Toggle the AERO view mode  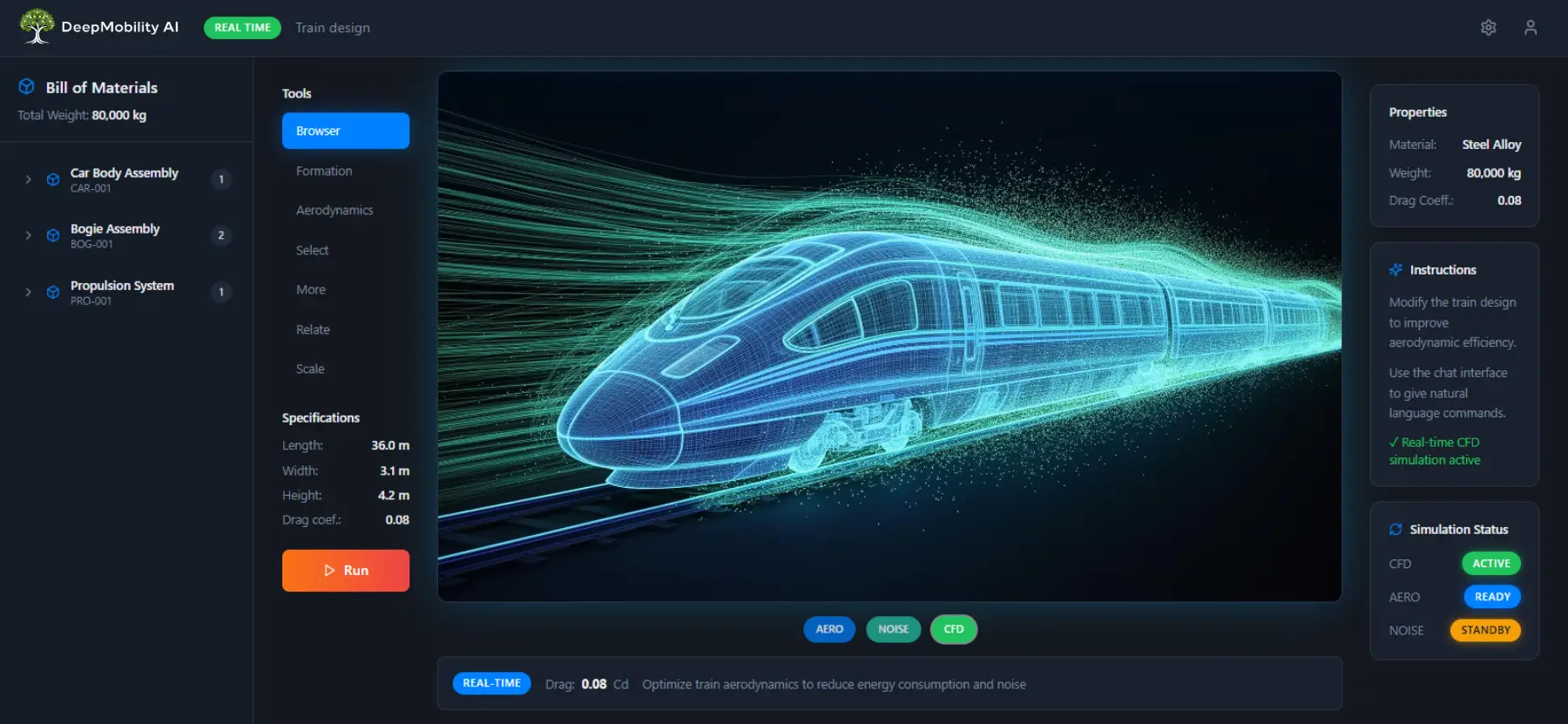(829, 629)
